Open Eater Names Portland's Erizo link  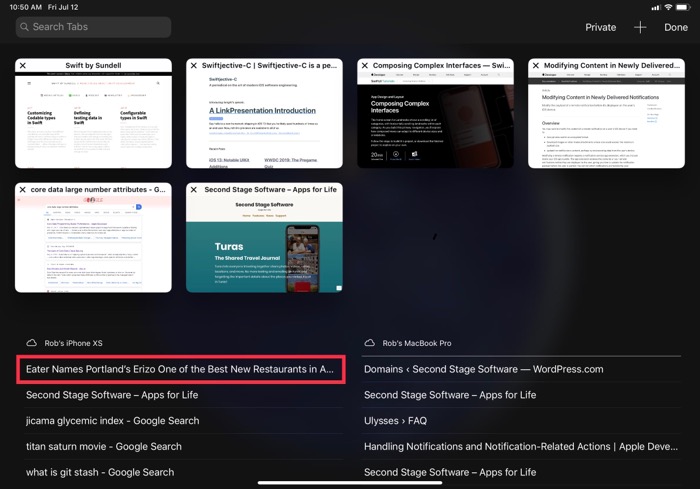coord(180,369)
